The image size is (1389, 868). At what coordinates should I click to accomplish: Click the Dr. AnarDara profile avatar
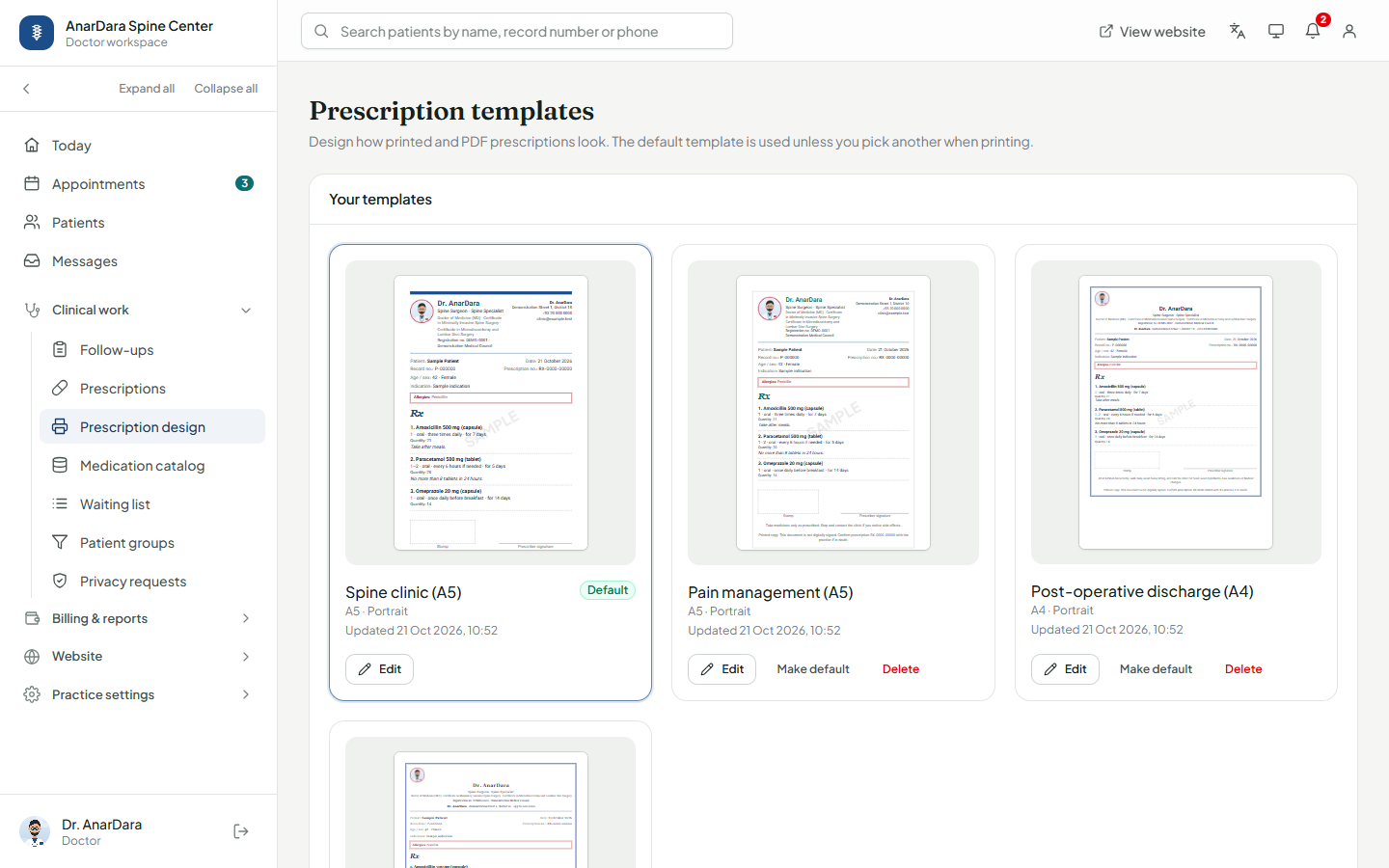coord(35,831)
